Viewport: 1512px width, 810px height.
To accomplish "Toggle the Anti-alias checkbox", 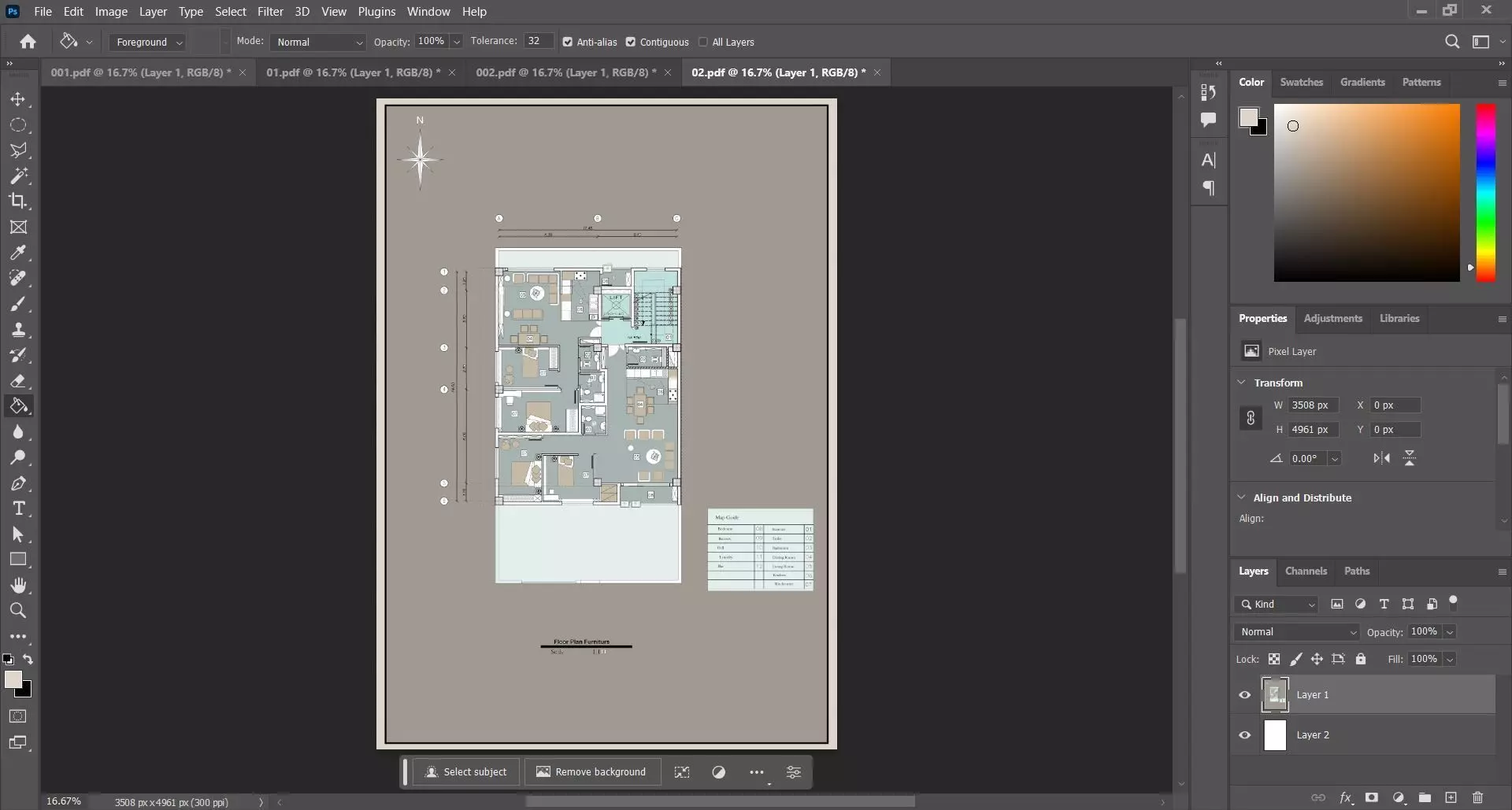I will click(x=568, y=43).
